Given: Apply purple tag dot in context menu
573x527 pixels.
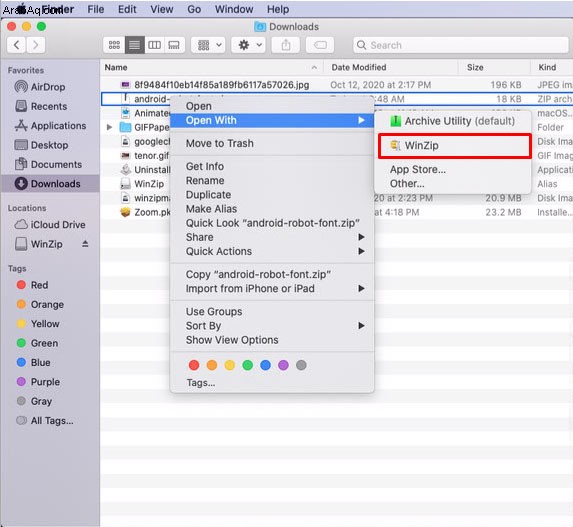Looking at the screenshot, I should coord(283,365).
